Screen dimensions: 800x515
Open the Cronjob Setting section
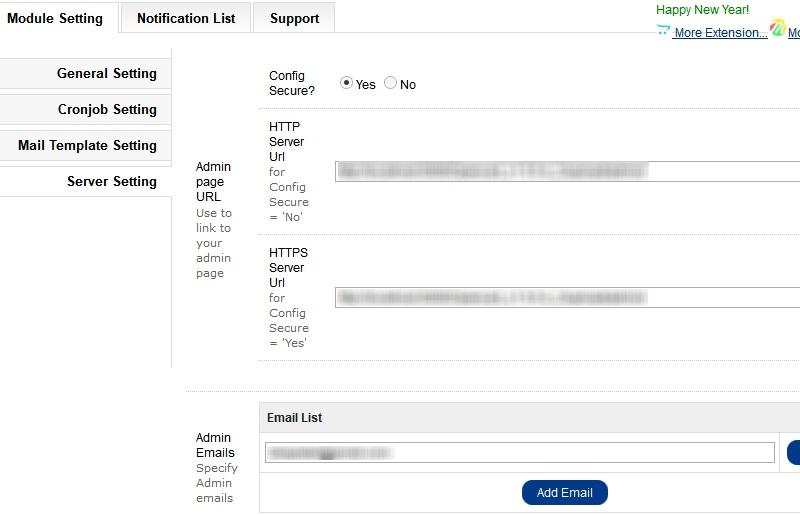[x=106, y=110]
